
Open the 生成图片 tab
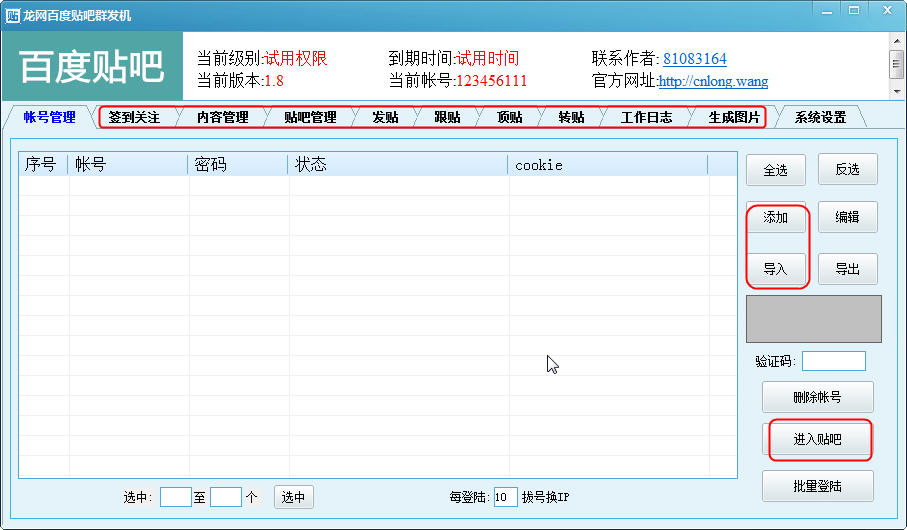pos(734,117)
